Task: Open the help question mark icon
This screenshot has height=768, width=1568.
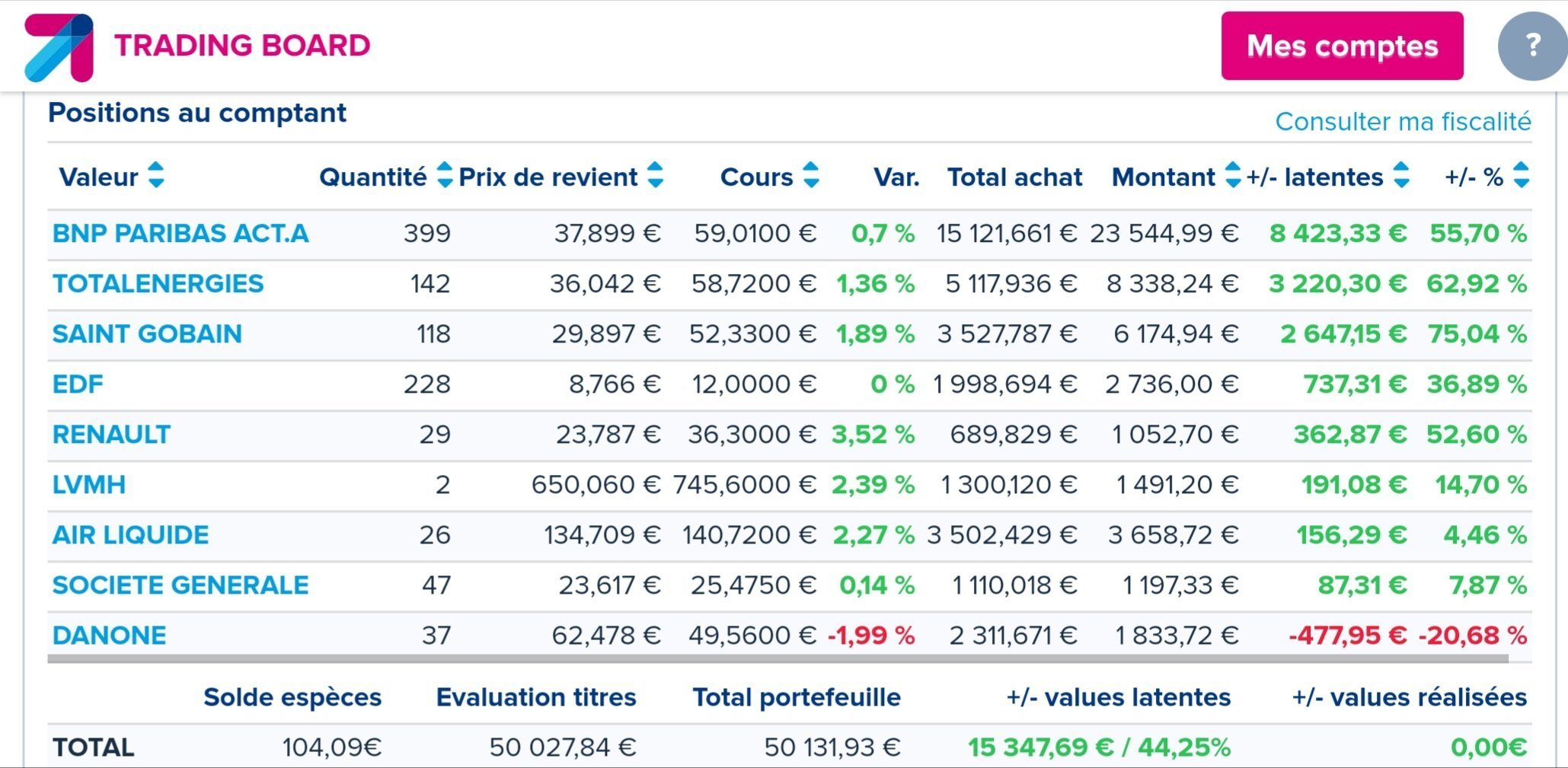Action: pyautogui.click(x=1532, y=46)
